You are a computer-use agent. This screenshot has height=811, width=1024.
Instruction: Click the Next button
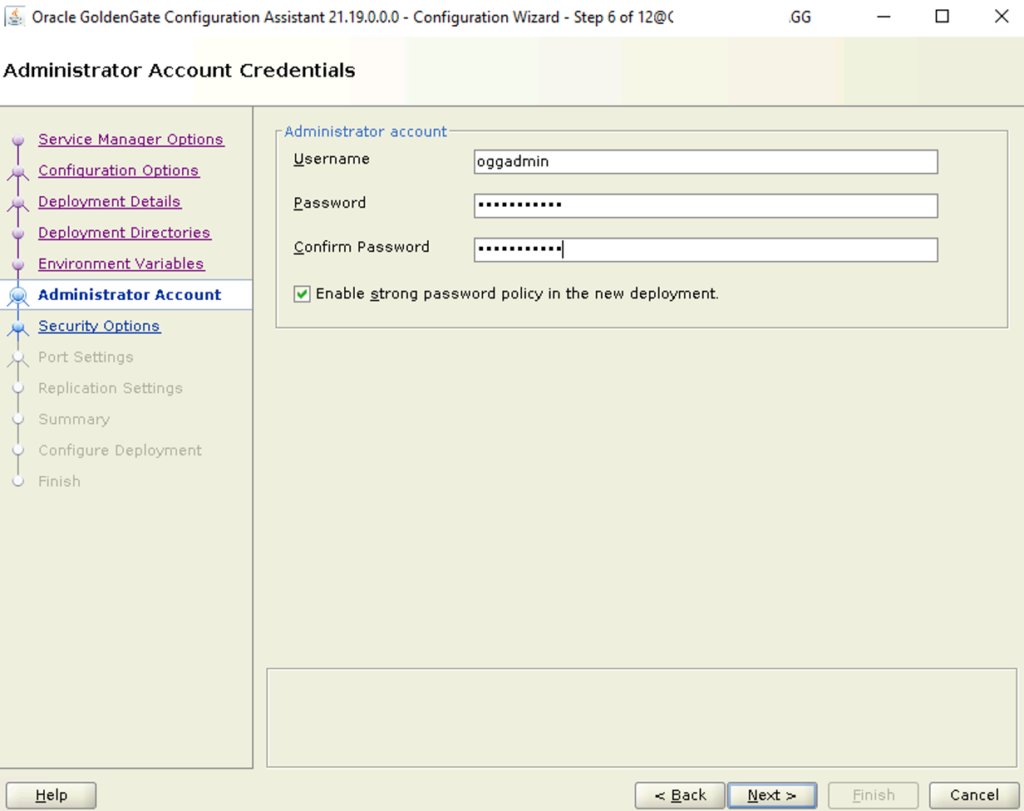772,795
